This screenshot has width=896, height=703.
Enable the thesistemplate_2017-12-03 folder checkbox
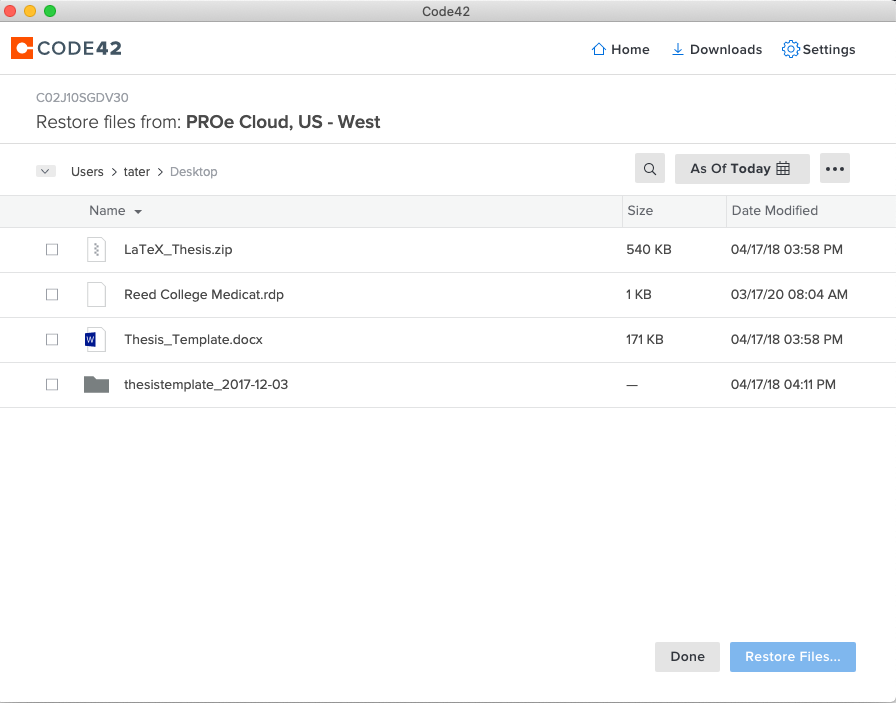[52, 385]
